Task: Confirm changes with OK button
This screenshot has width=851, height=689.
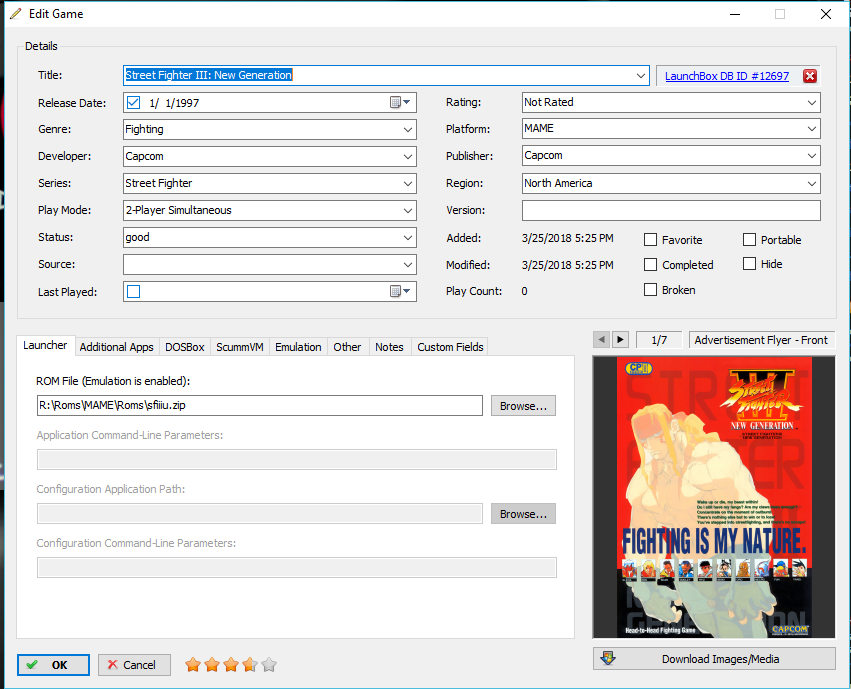Action: [53, 665]
